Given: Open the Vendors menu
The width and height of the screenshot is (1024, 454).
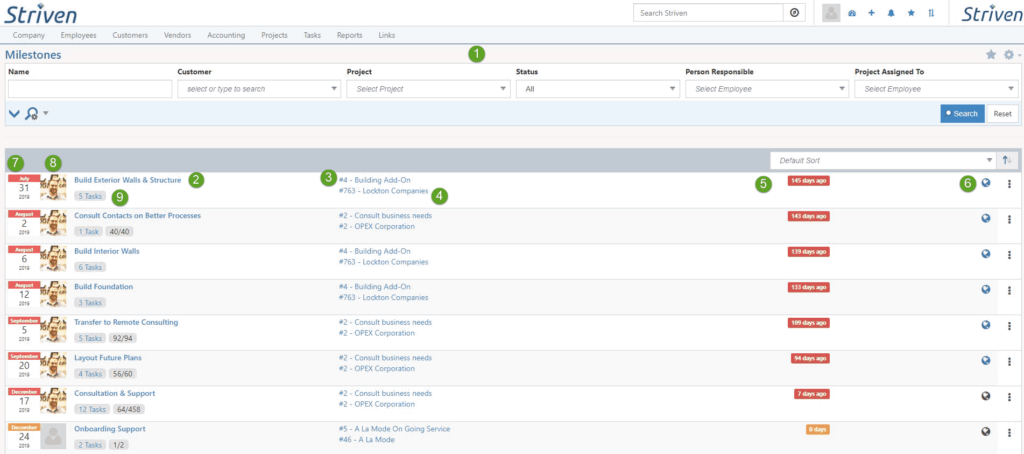Looking at the screenshot, I should (x=178, y=35).
